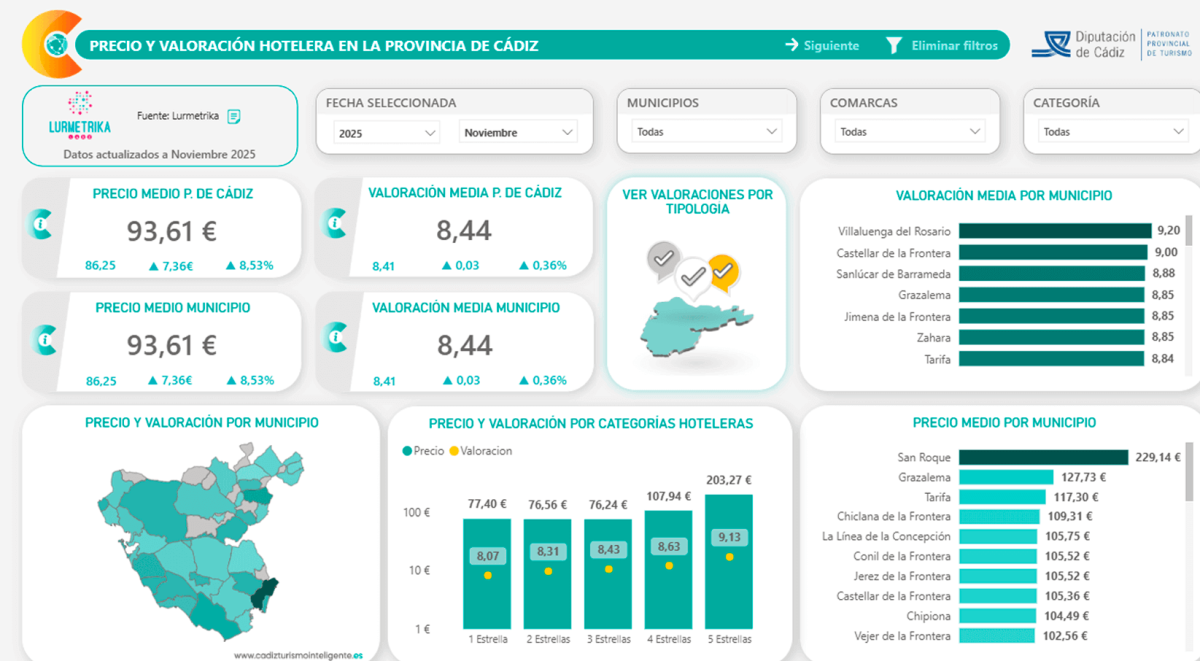The width and height of the screenshot is (1200, 661).
Task: Toggle the Valoracion legend item
Action: pos(484,451)
